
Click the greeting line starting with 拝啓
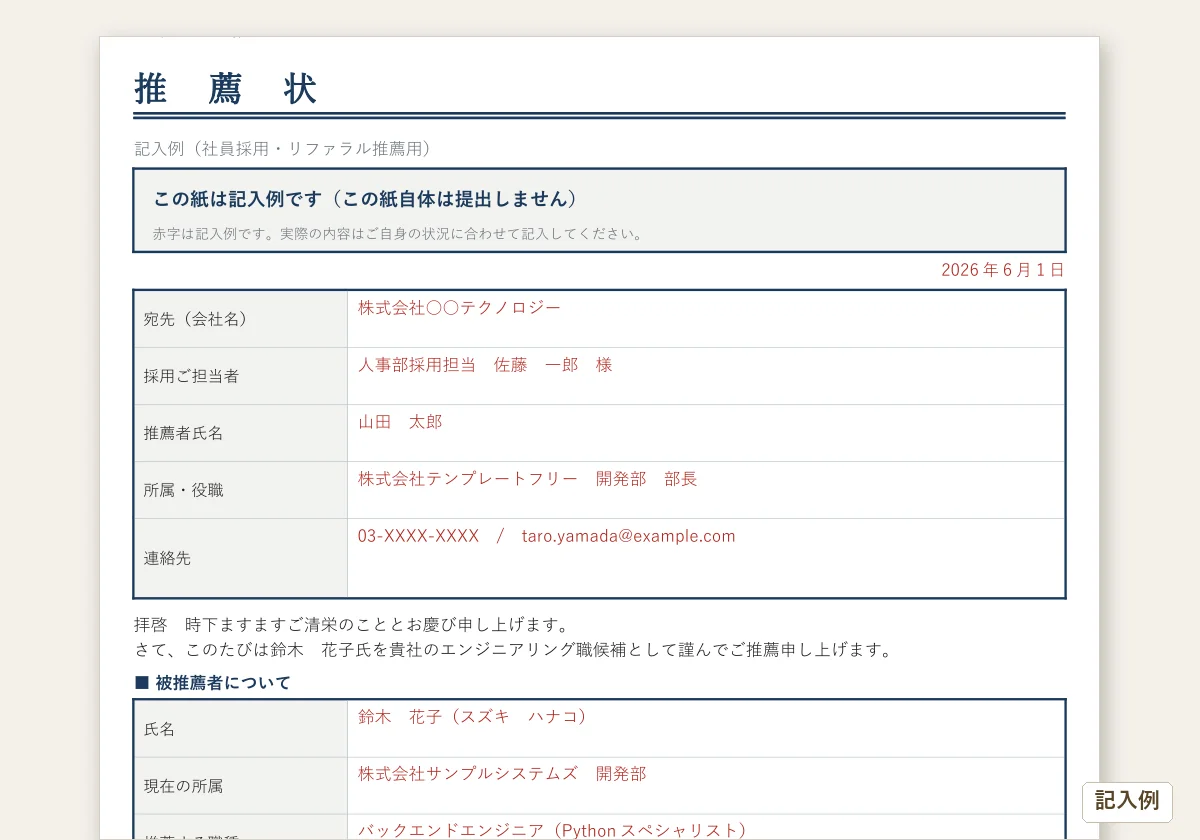click(x=352, y=625)
